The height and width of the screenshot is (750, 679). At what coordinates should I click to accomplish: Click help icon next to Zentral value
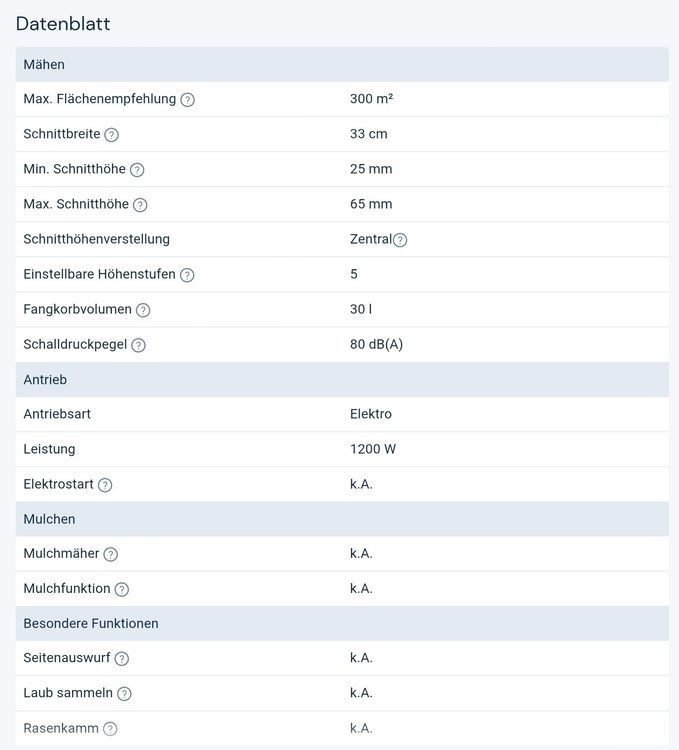pyautogui.click(x=400, y=240)
